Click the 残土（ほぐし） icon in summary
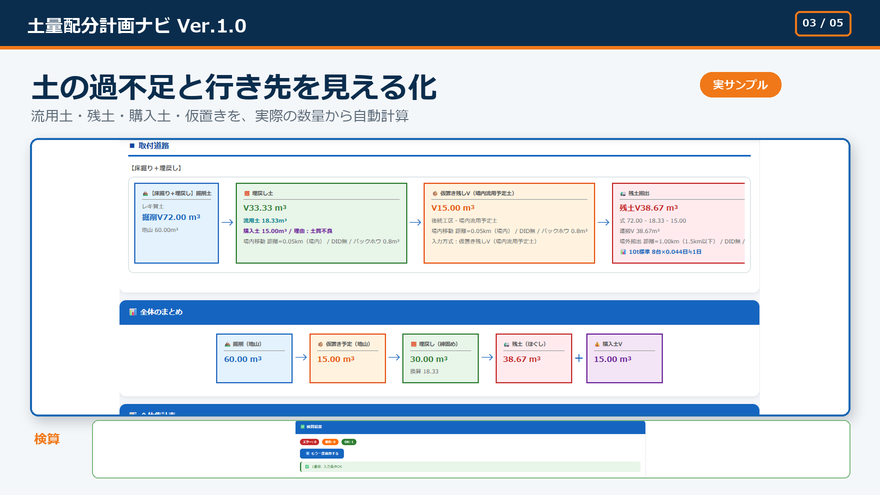This screenshot has width=880, height=495. point(506,344)
